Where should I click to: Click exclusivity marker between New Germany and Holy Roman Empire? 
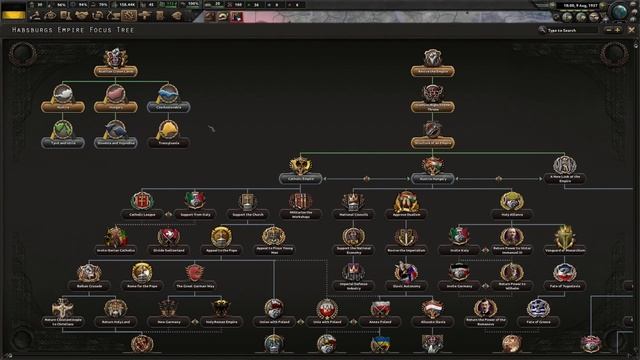(x=195, y=322)
